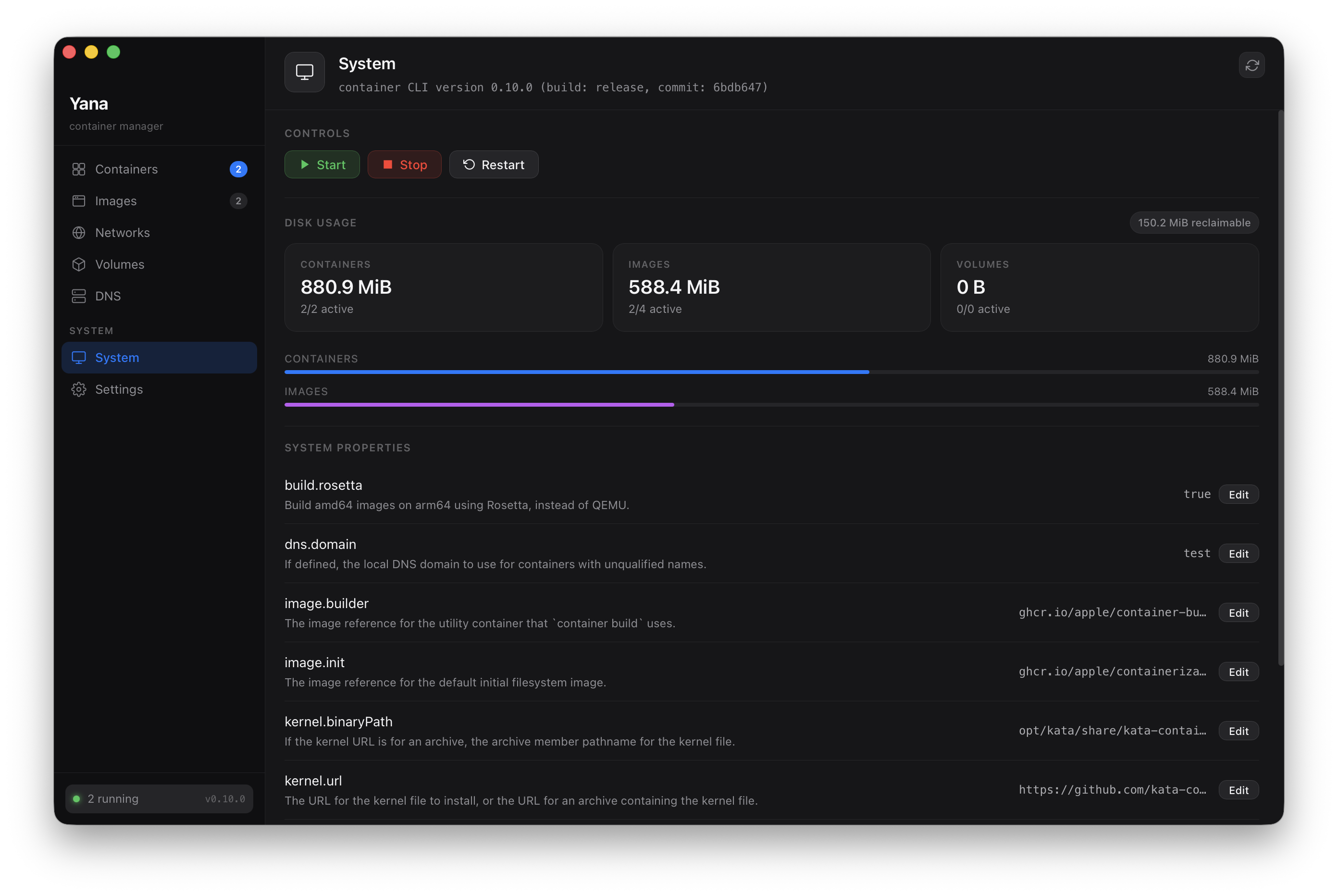Select the System monitor icon in the sidebar
The height and width of the screenshot is (896, 1338).
click(x=78, y=357)
